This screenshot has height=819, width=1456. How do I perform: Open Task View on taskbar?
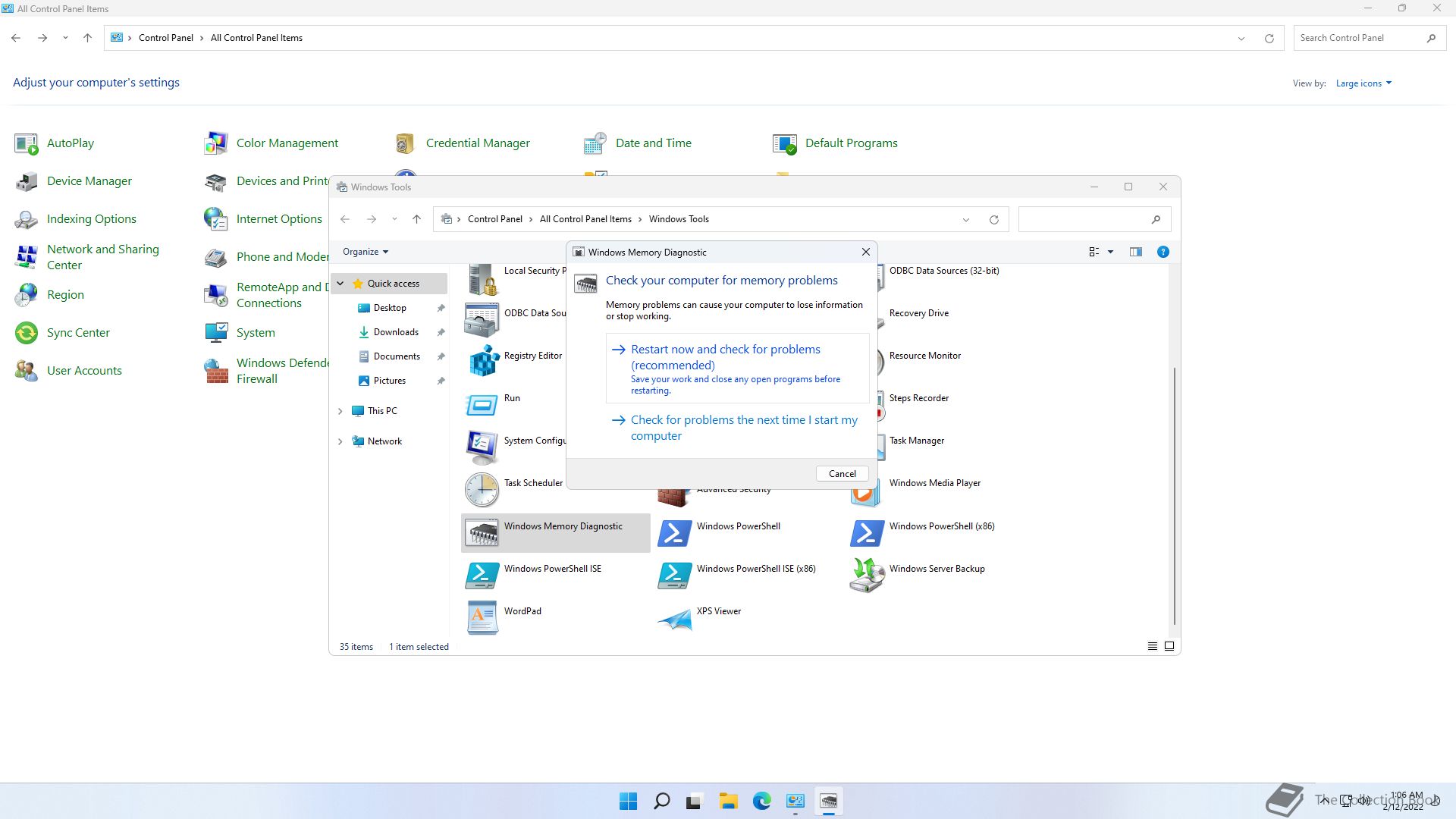(695, 802)
